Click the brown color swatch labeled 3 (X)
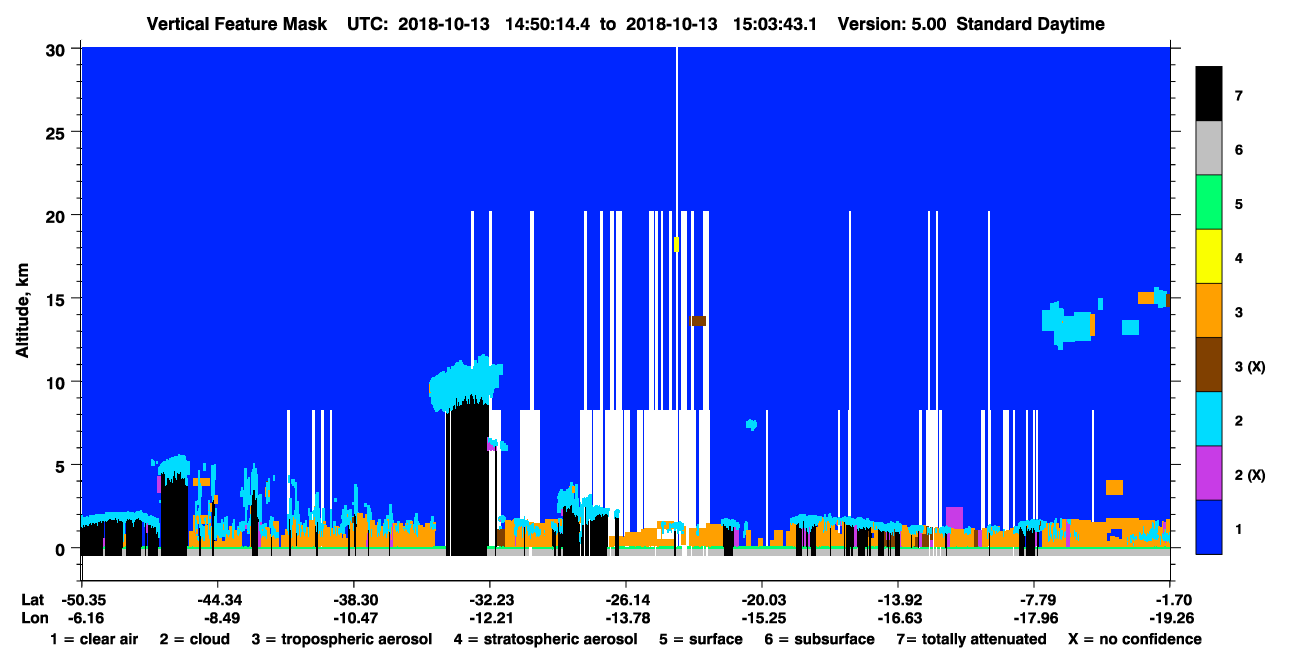This screenshot has height=667, width=1300. click(1209, 365)
